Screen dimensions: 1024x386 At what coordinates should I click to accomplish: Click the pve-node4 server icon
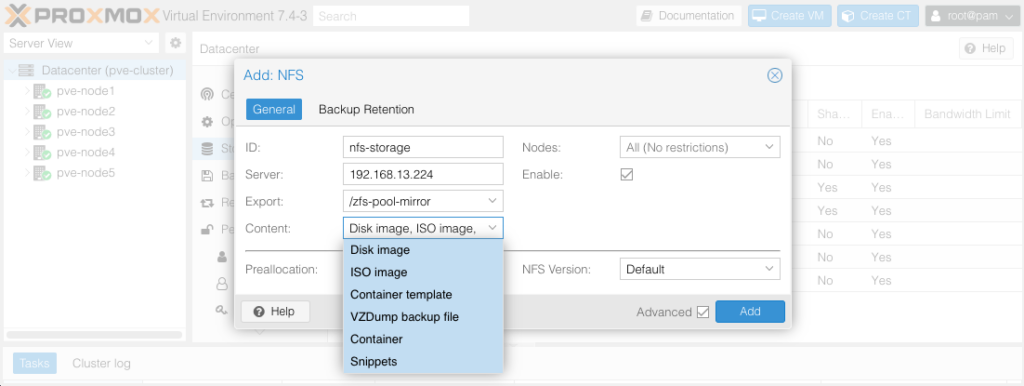[x=42, y=153]
